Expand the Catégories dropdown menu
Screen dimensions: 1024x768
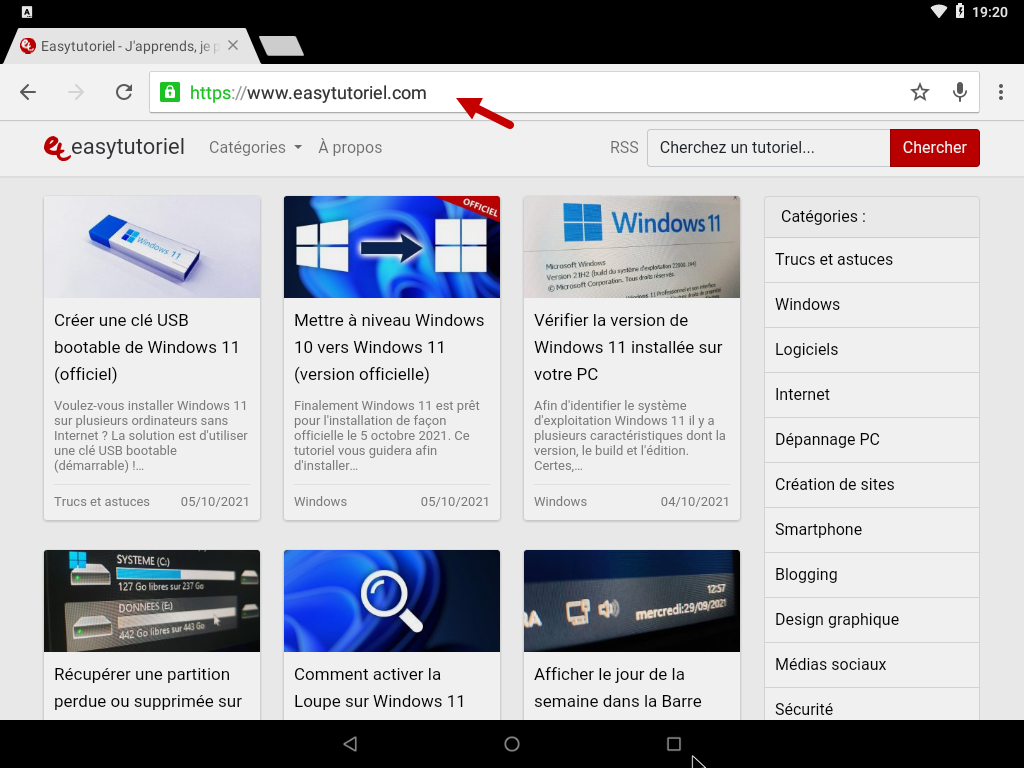255,148
